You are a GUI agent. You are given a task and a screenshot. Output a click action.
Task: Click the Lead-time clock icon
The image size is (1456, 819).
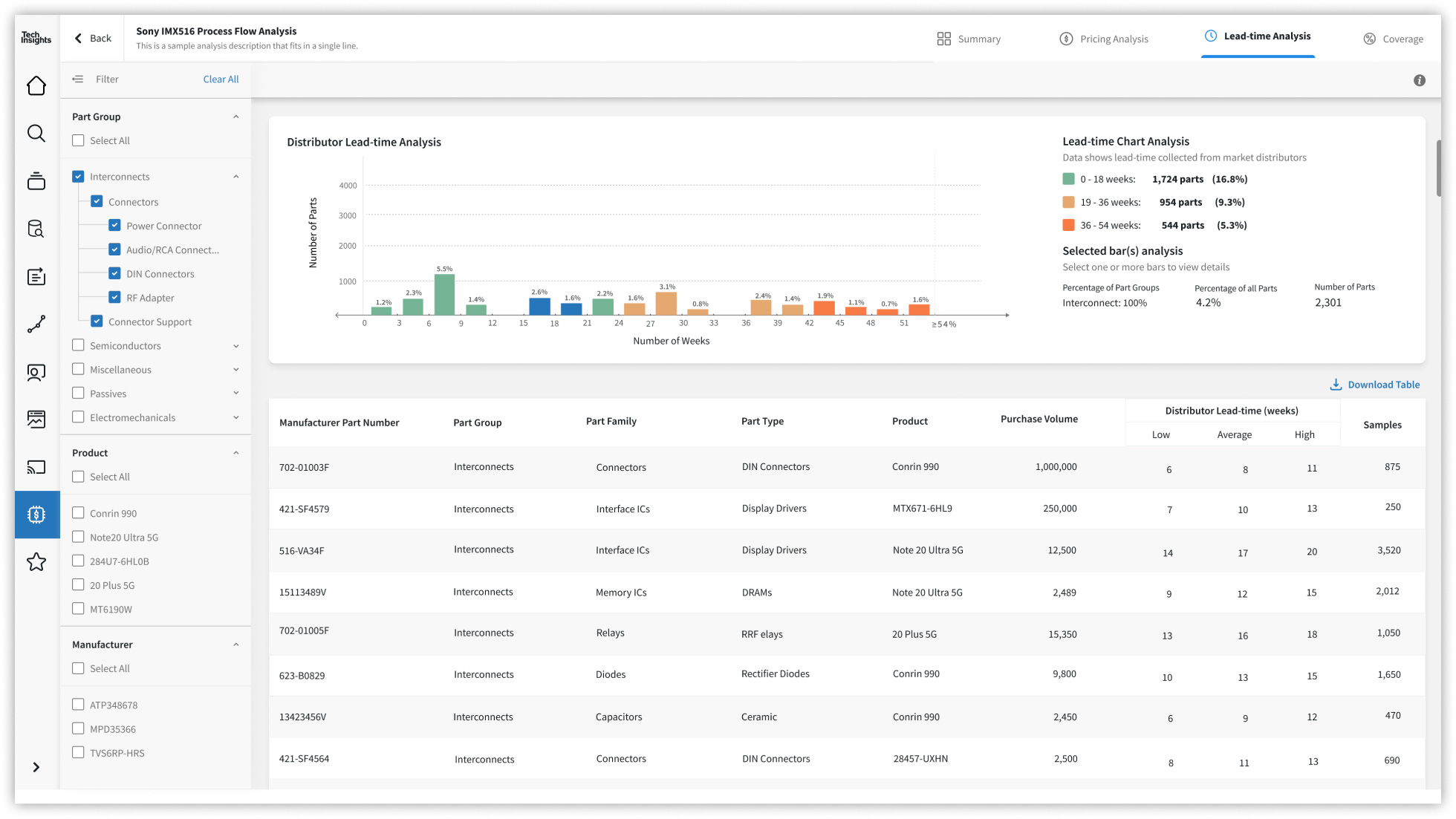(x=1211, y=36)
